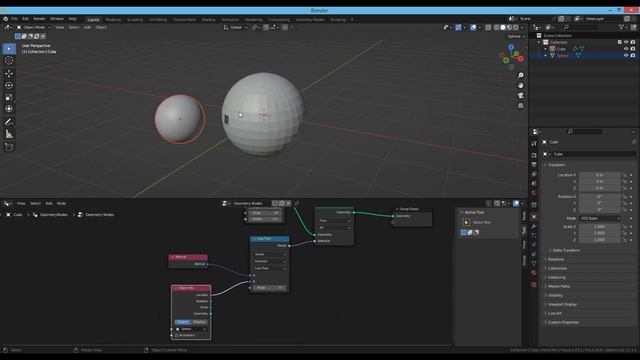Select Relative button in Object Info node
This screenshot has height=360, width=640.
(200, 322)
